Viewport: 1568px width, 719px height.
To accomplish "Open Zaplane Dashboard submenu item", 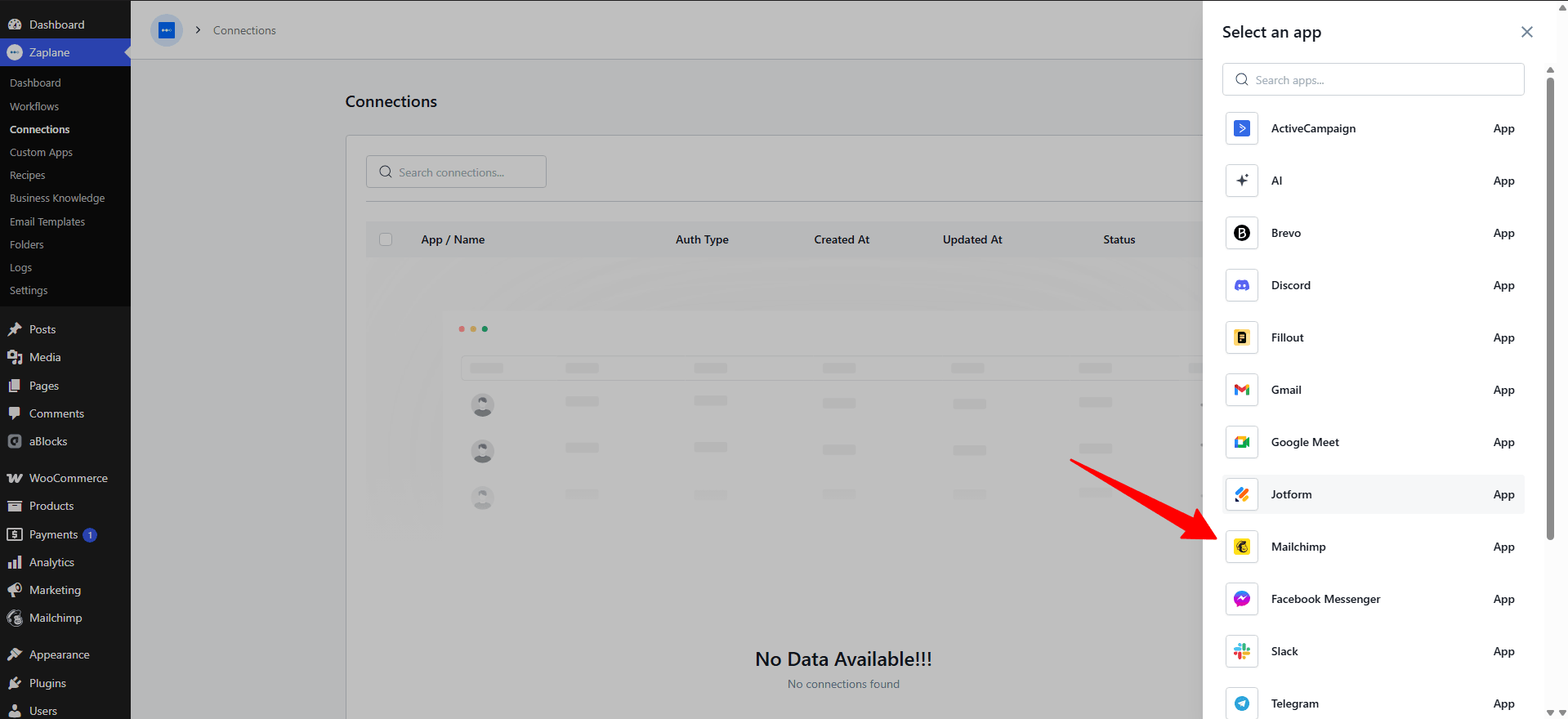I will [x=35, y=83].
